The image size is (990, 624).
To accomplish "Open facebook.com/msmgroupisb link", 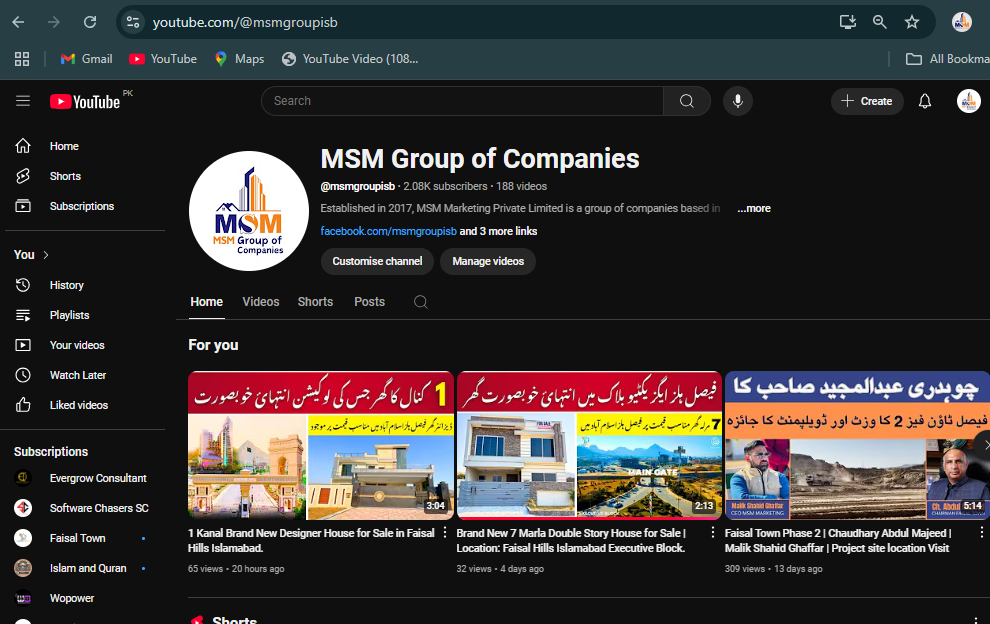I will [388, 231].
